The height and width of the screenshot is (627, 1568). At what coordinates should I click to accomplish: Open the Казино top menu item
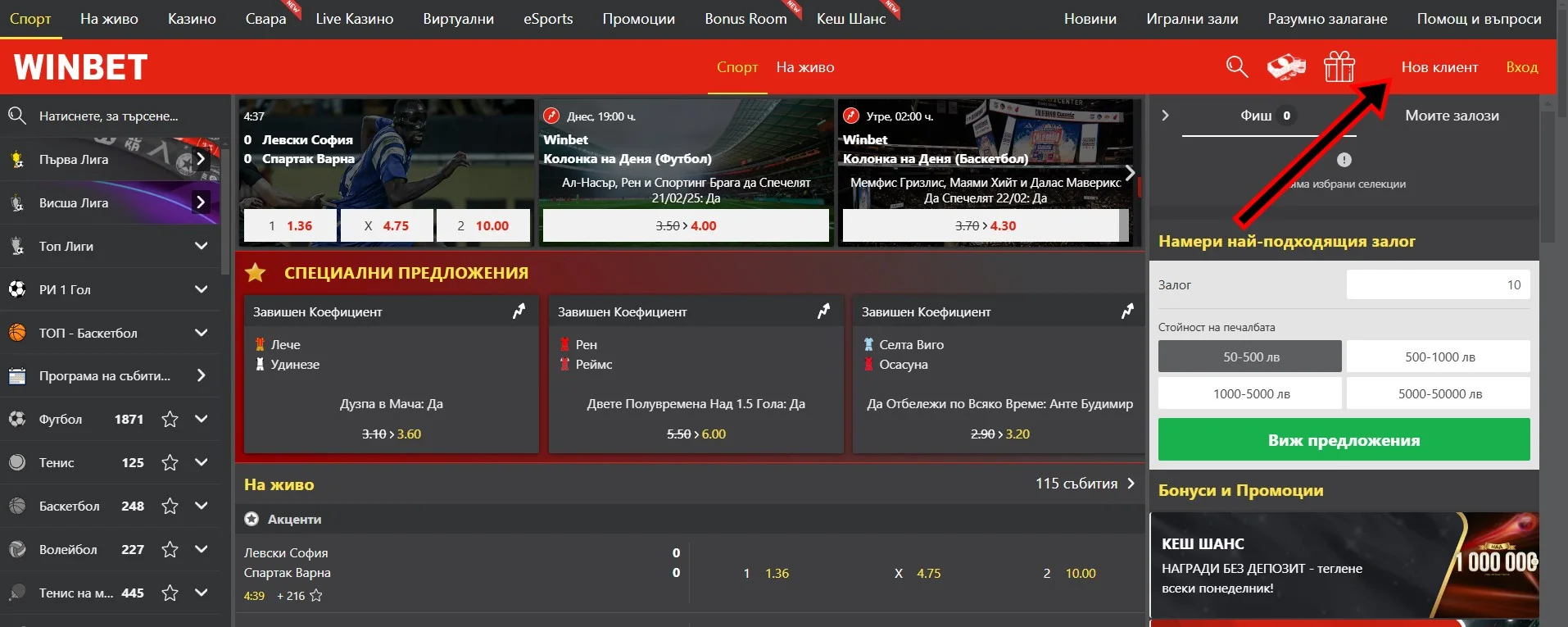pos(192,19)
